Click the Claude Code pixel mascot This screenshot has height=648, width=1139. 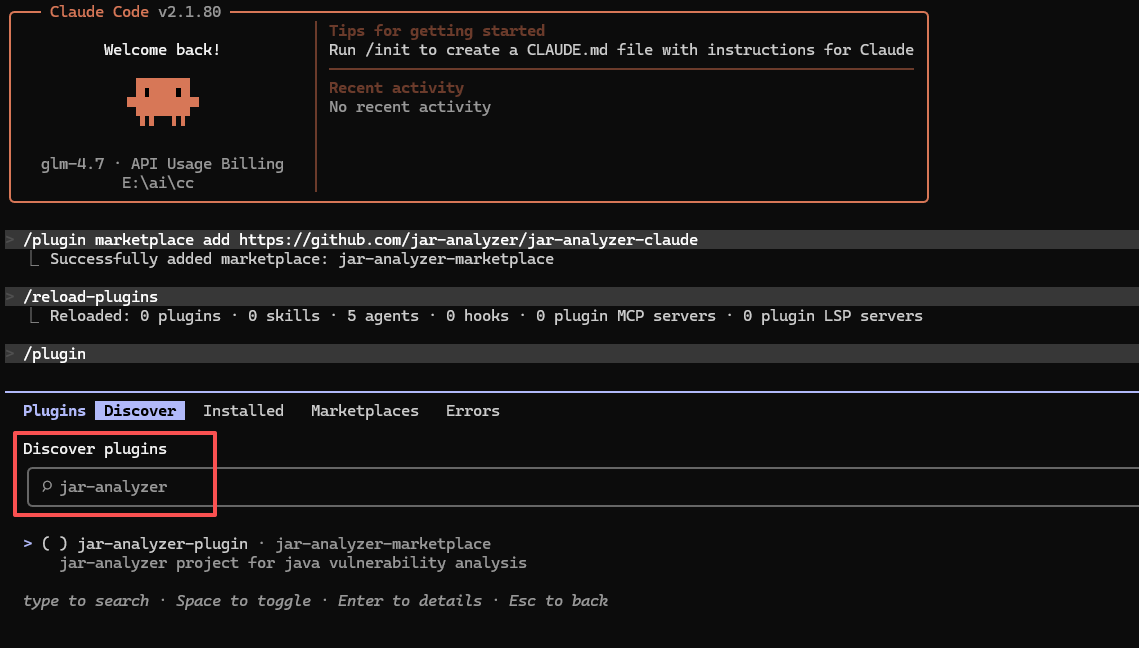click(163, 101)
